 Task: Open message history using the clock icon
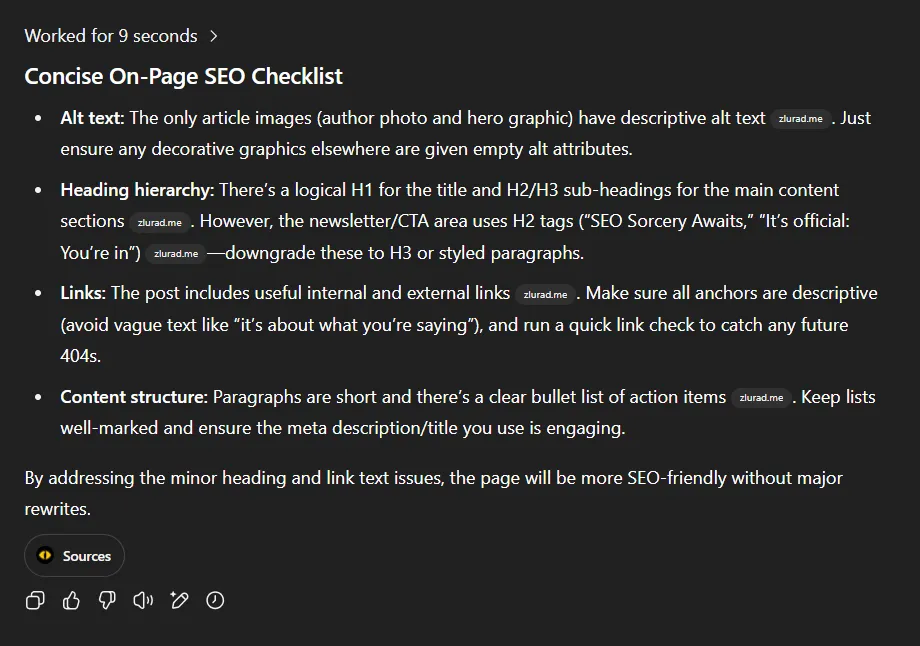pyautogui.click(x=215, y=600)
